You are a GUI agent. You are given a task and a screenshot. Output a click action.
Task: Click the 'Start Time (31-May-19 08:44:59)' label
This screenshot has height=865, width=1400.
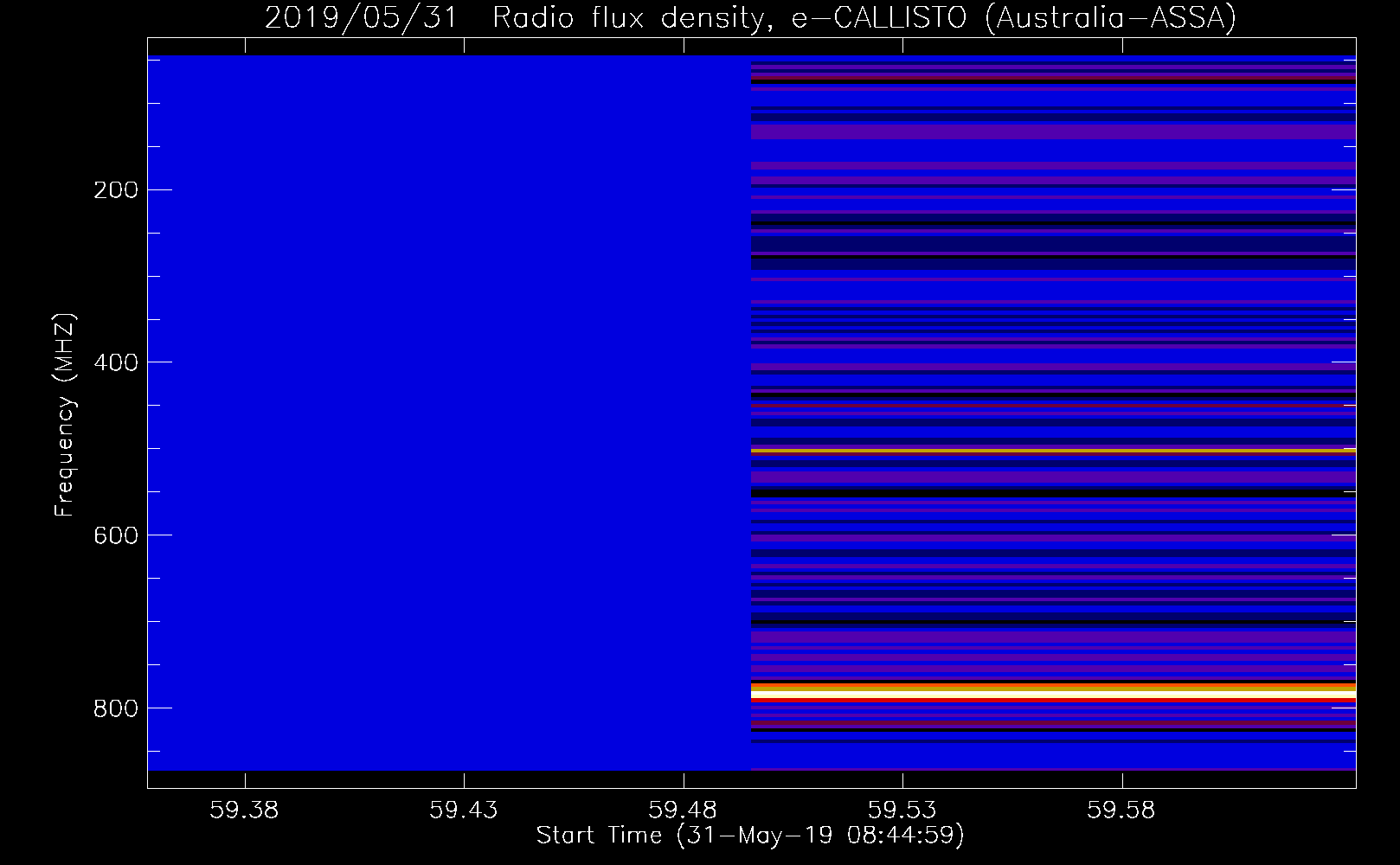tap(750, 836)
